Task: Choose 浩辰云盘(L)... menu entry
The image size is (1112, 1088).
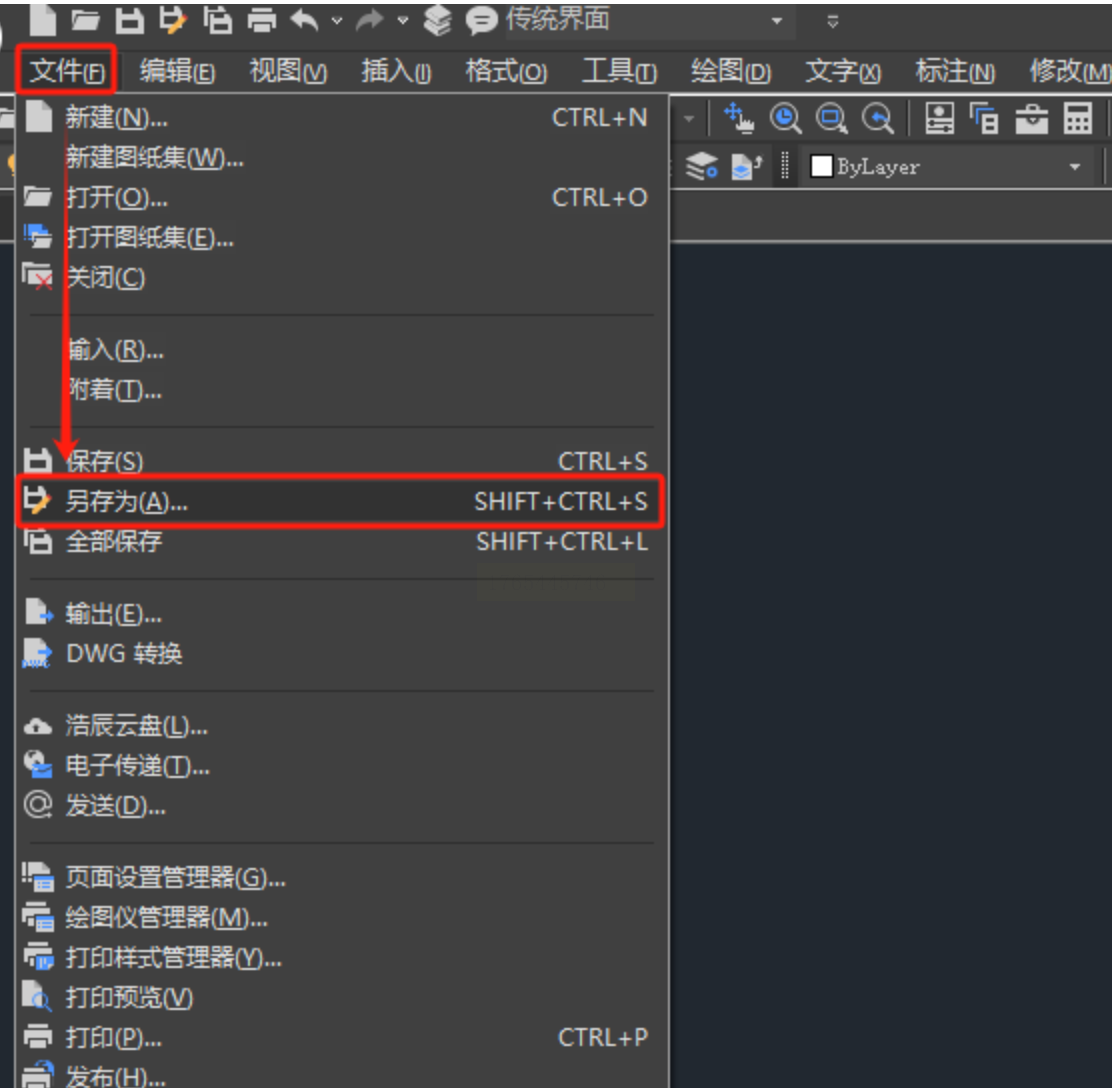Action: 342,726
